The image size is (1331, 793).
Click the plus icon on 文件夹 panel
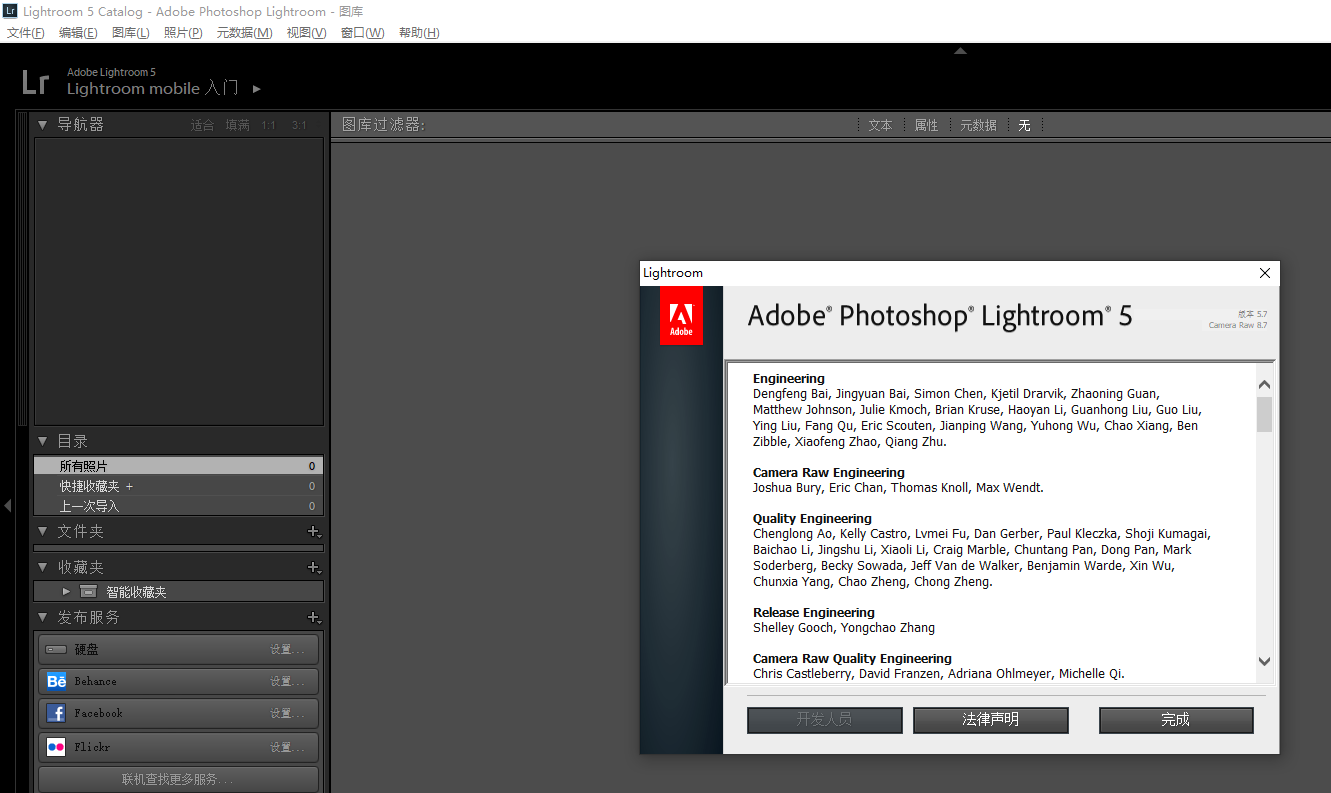coord(313,532)
